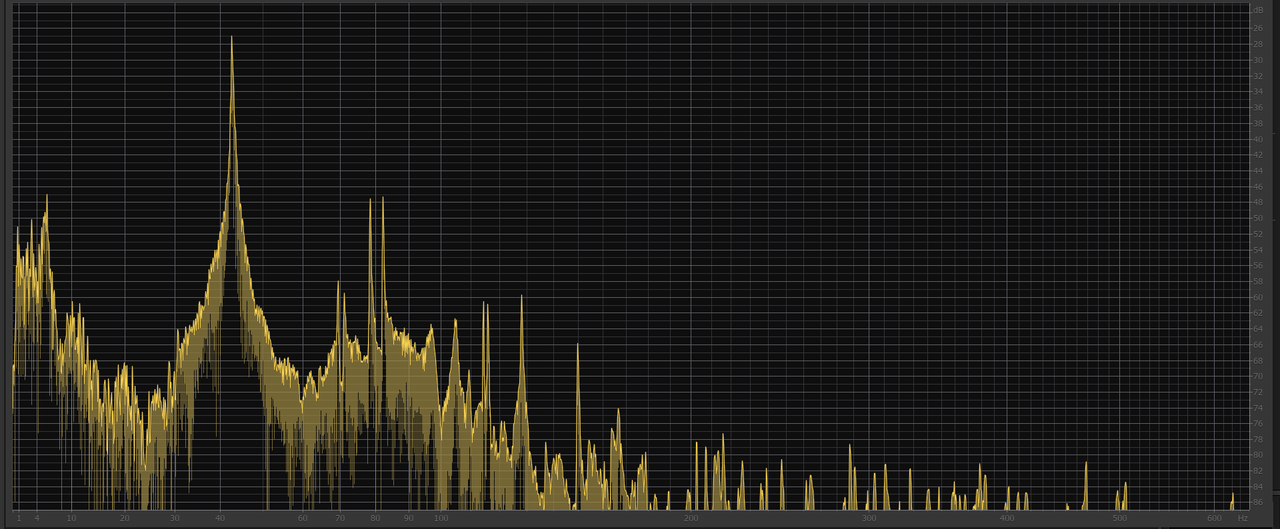1280x529 pixels.
Task: Click the -40 level label
Action: point(1257,139)
